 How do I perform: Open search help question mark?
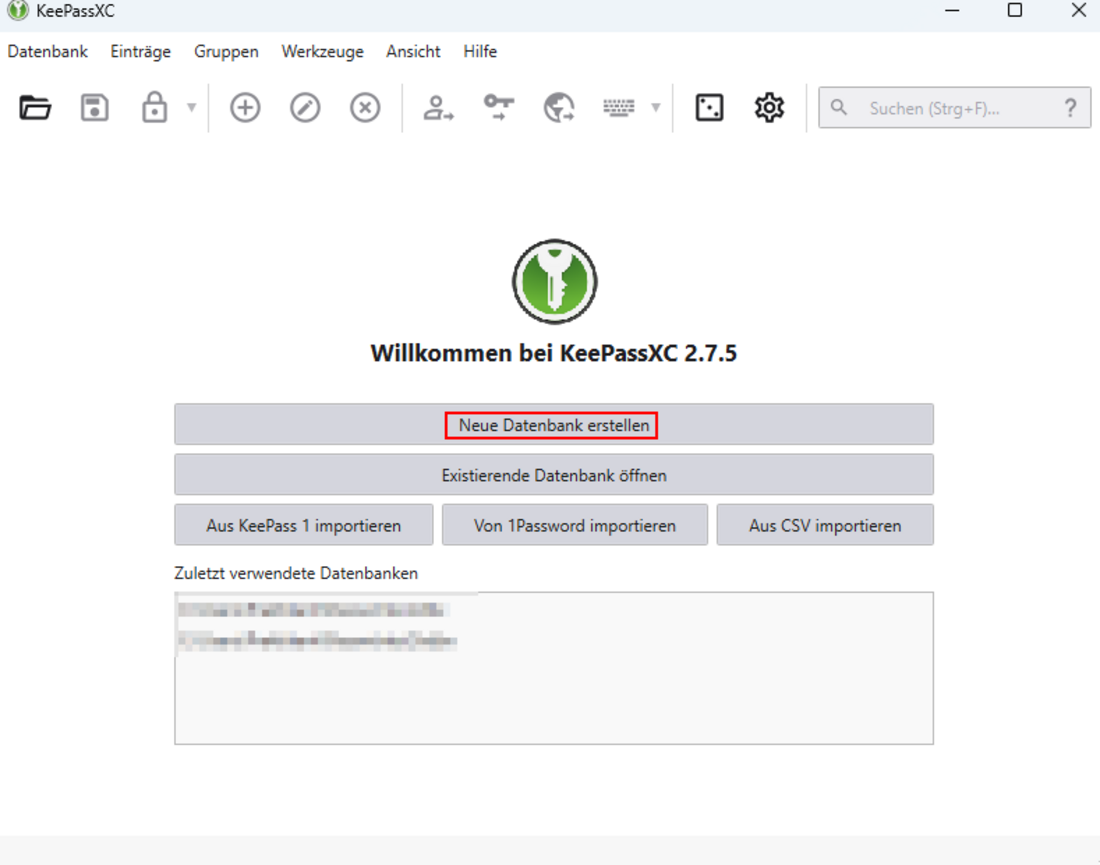point(1071,108)
